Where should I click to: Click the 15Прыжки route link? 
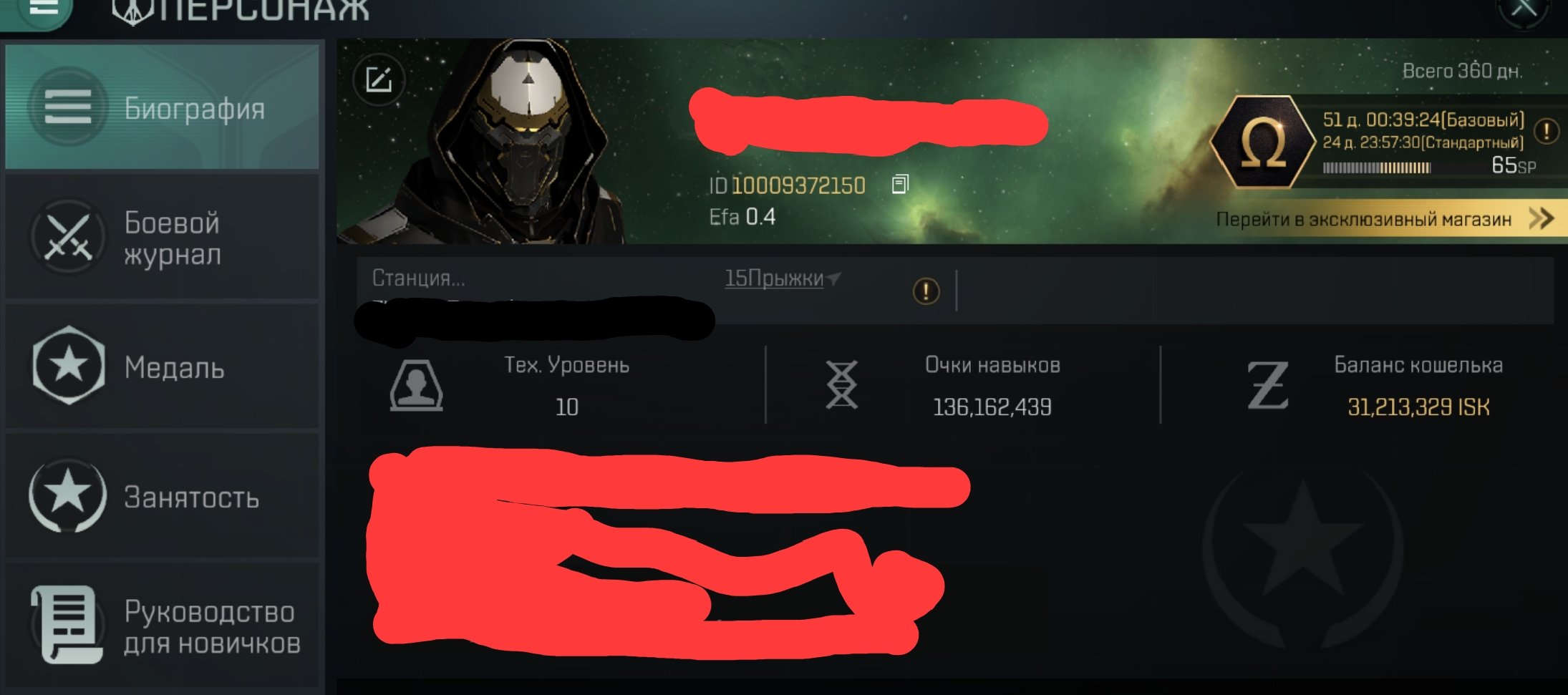click(775, 278)
